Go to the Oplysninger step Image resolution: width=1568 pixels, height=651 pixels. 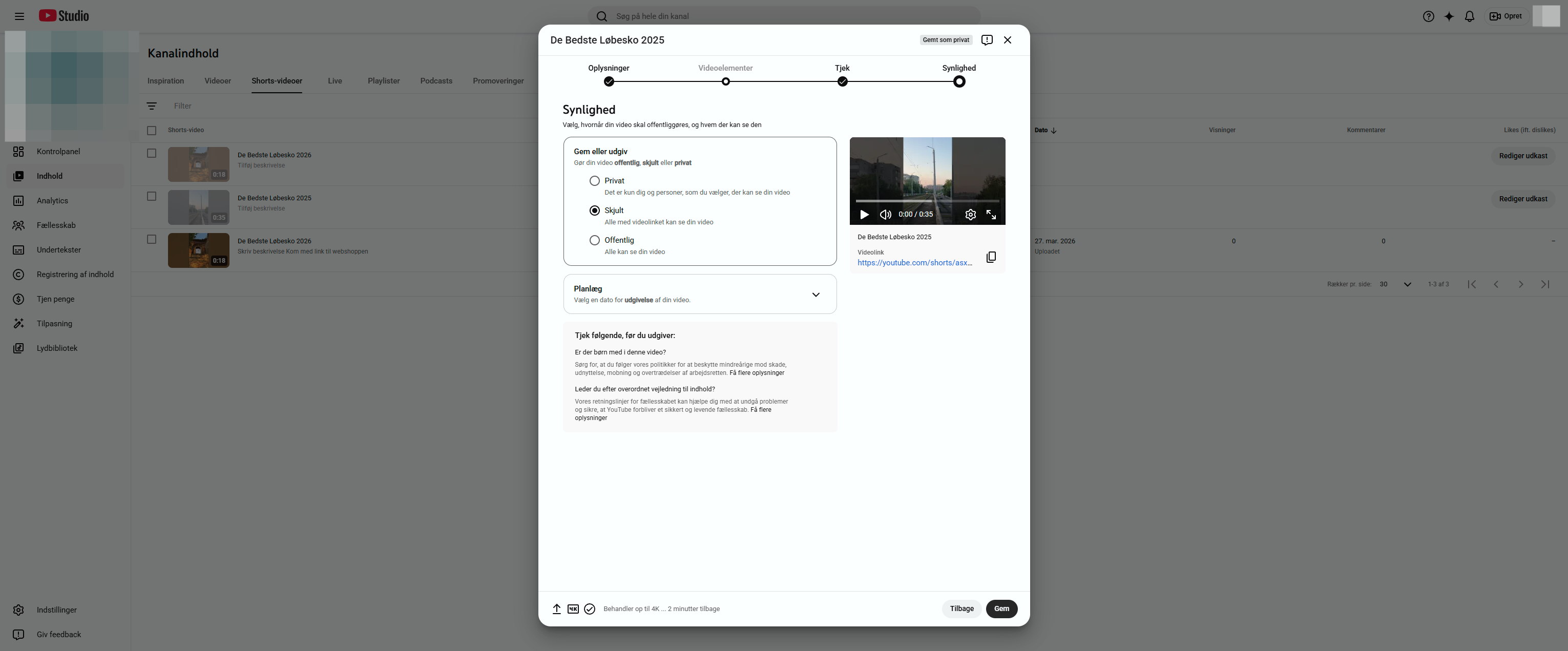pyautogui.click(x=609, y=75)
